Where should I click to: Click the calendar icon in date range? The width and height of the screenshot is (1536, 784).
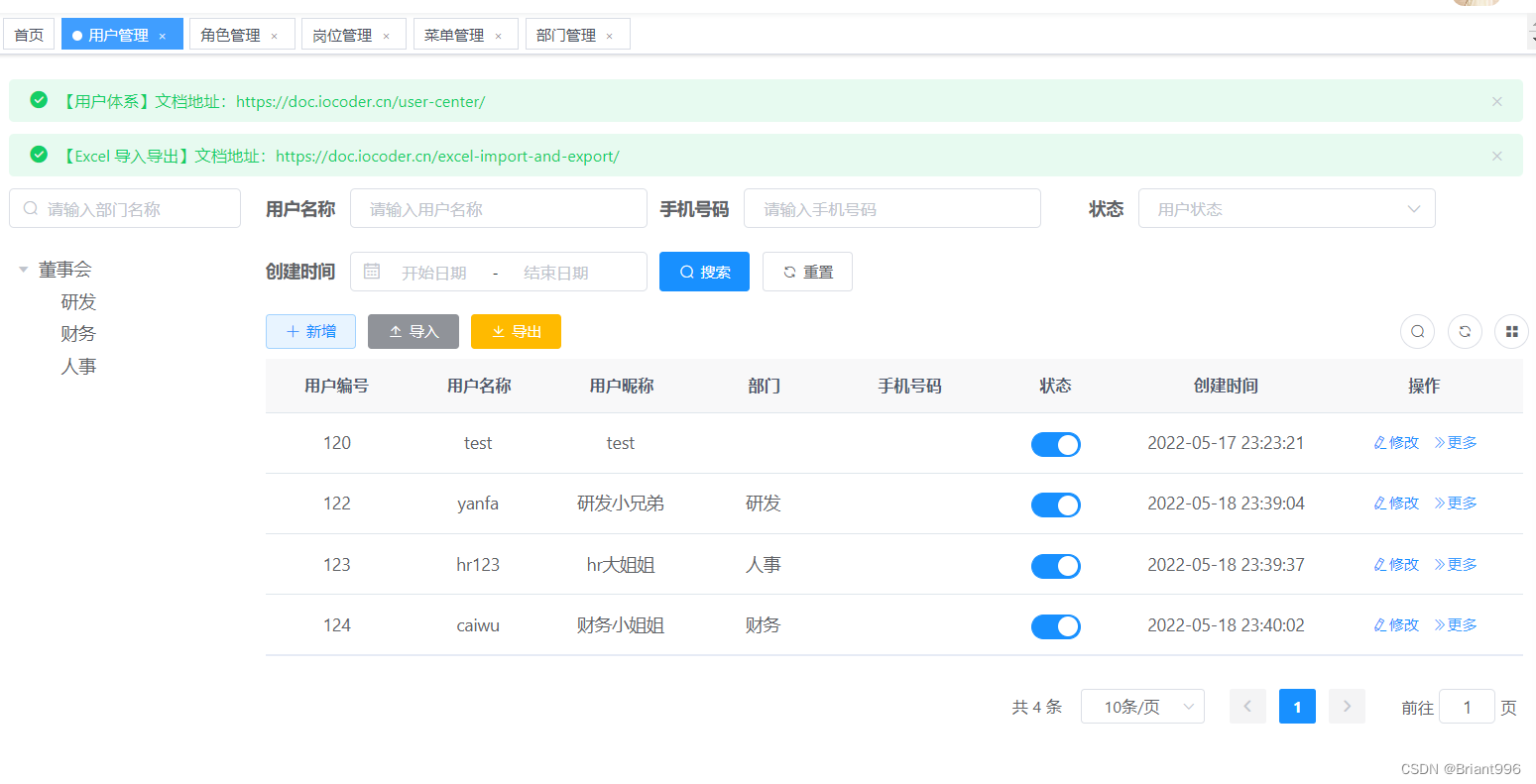(372, 271)
